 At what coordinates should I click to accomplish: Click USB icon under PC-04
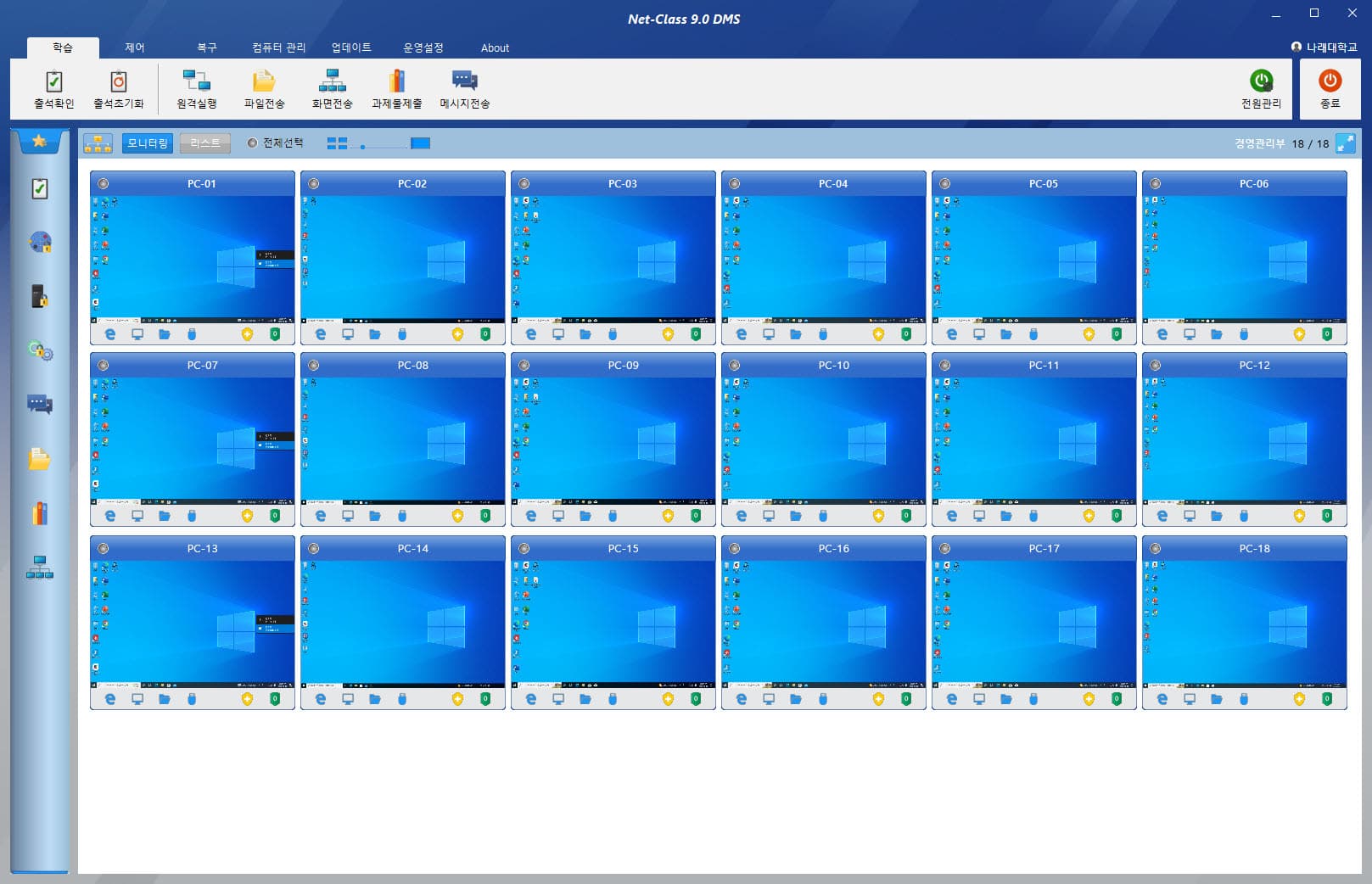tap(823, 334)
